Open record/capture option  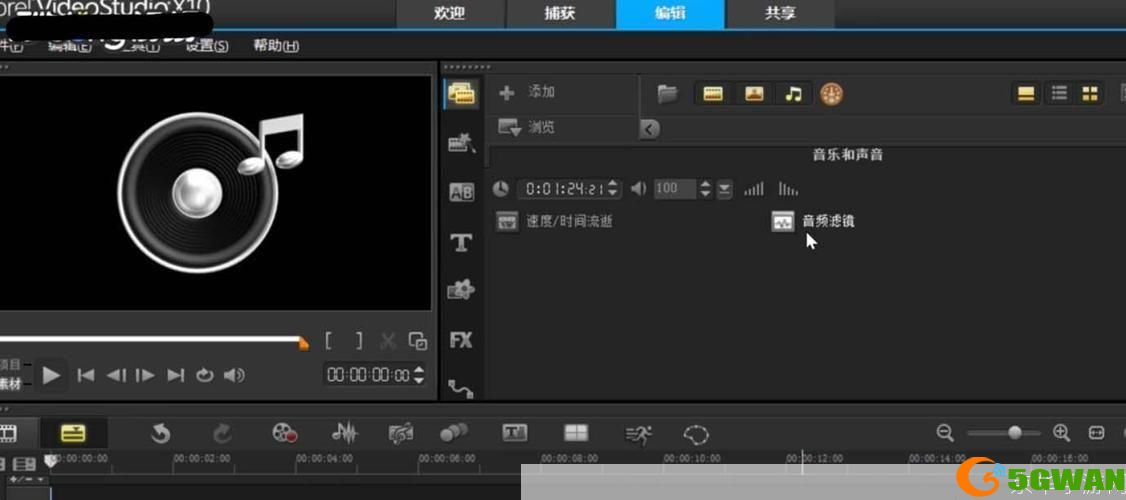[284, 433]
